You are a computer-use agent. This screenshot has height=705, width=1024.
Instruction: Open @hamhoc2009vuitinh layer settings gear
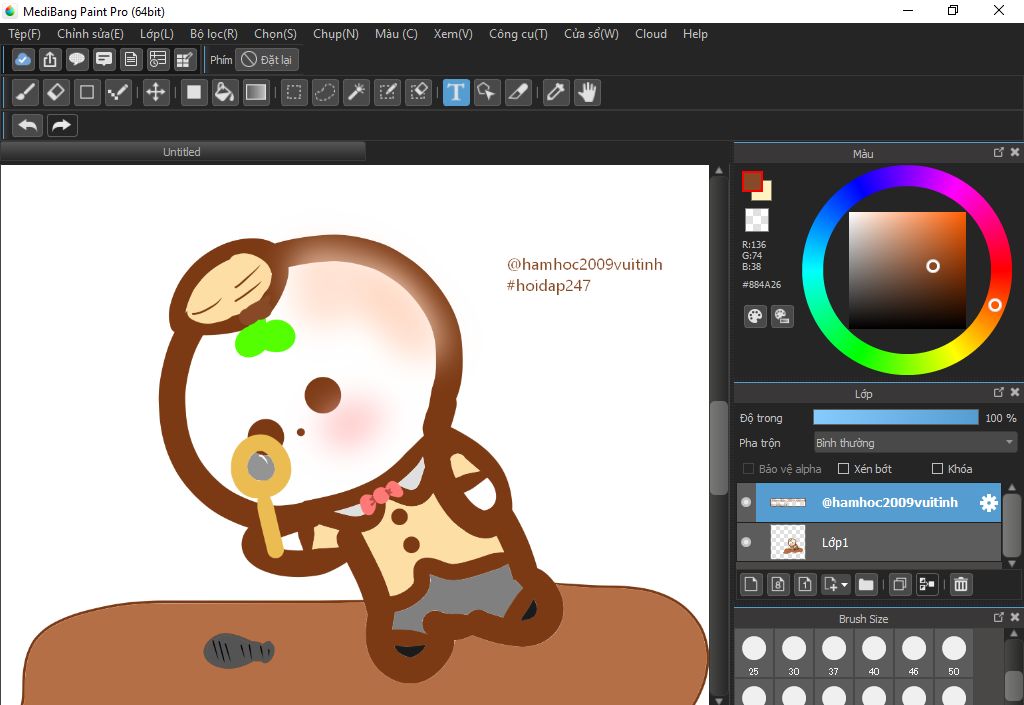pyautogui.click(x=989, y=503)
